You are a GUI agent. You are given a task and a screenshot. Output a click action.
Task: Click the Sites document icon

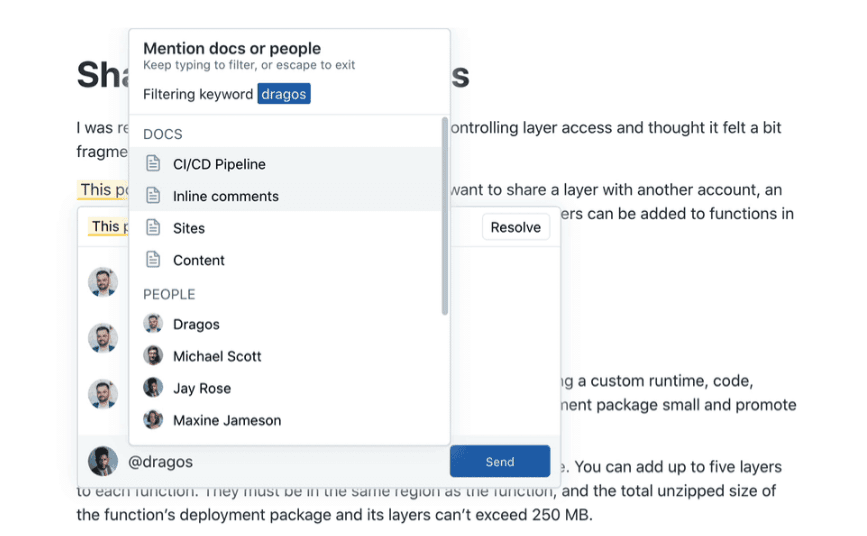coord(153,228)
